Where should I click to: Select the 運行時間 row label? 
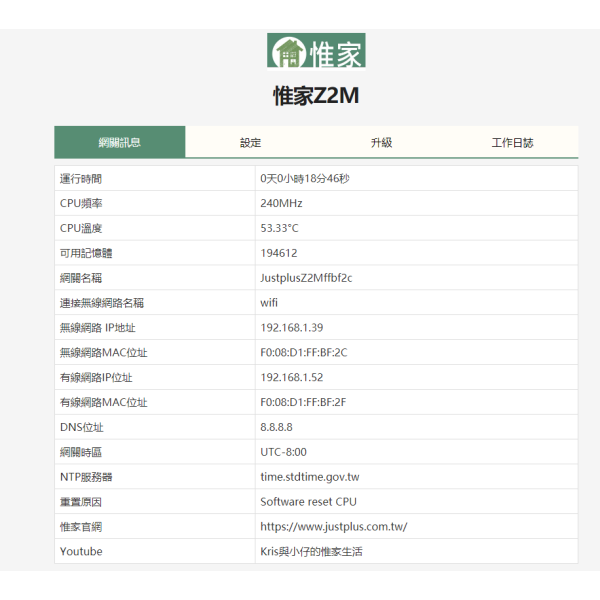pos(81,179)
